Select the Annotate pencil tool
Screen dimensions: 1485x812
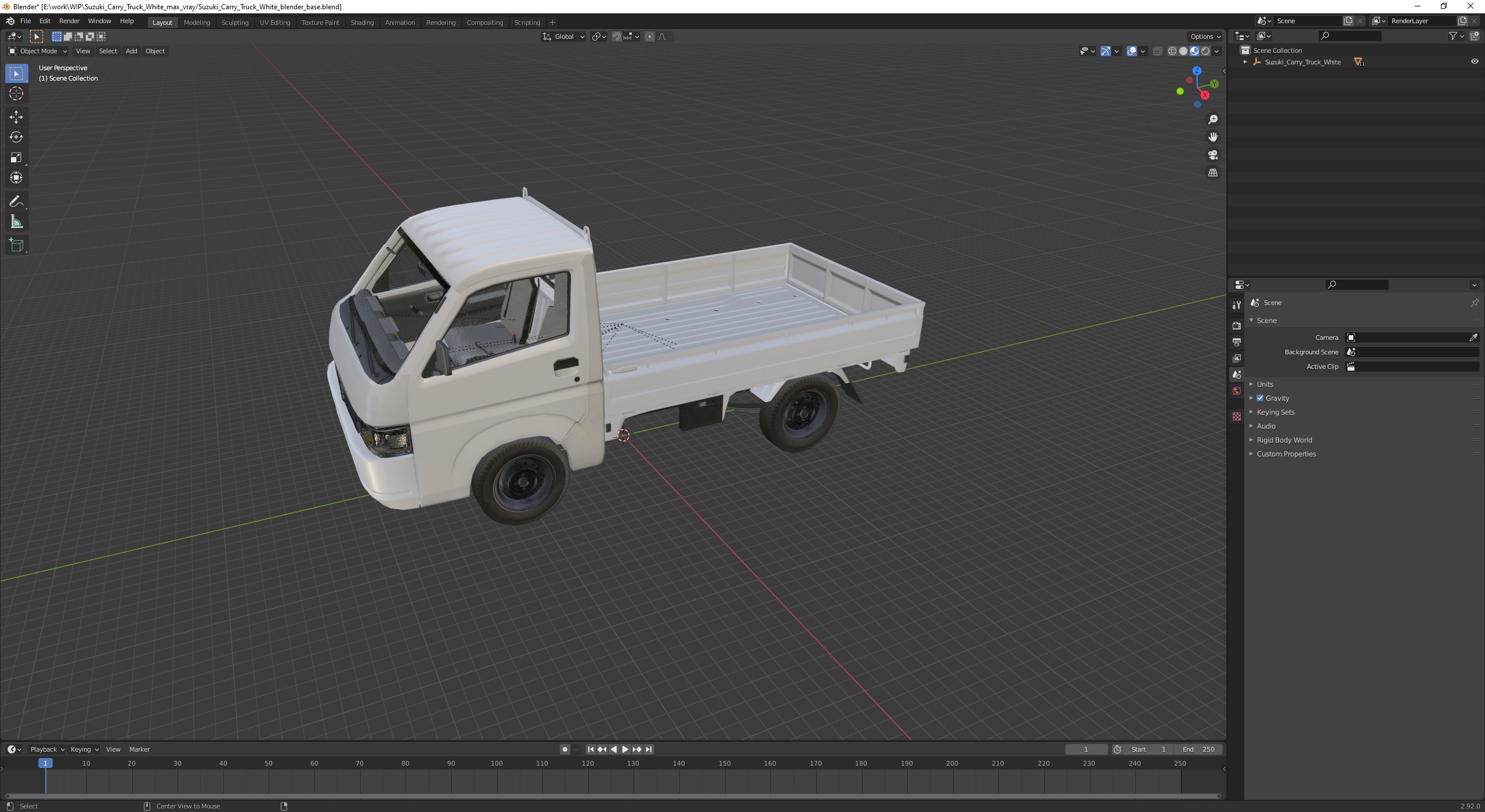[16, 201]
